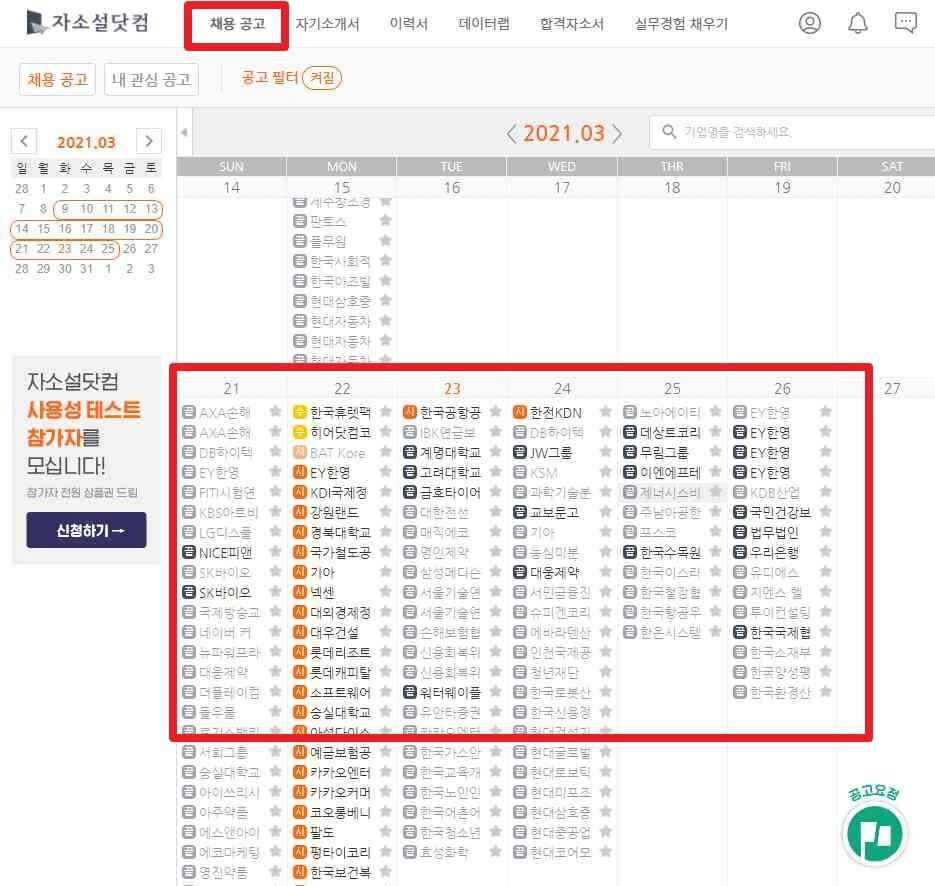The width and height of the screenshot is (935, 886).
Task: Open the 코오롱베니 job posting
Action: [340, 812]
